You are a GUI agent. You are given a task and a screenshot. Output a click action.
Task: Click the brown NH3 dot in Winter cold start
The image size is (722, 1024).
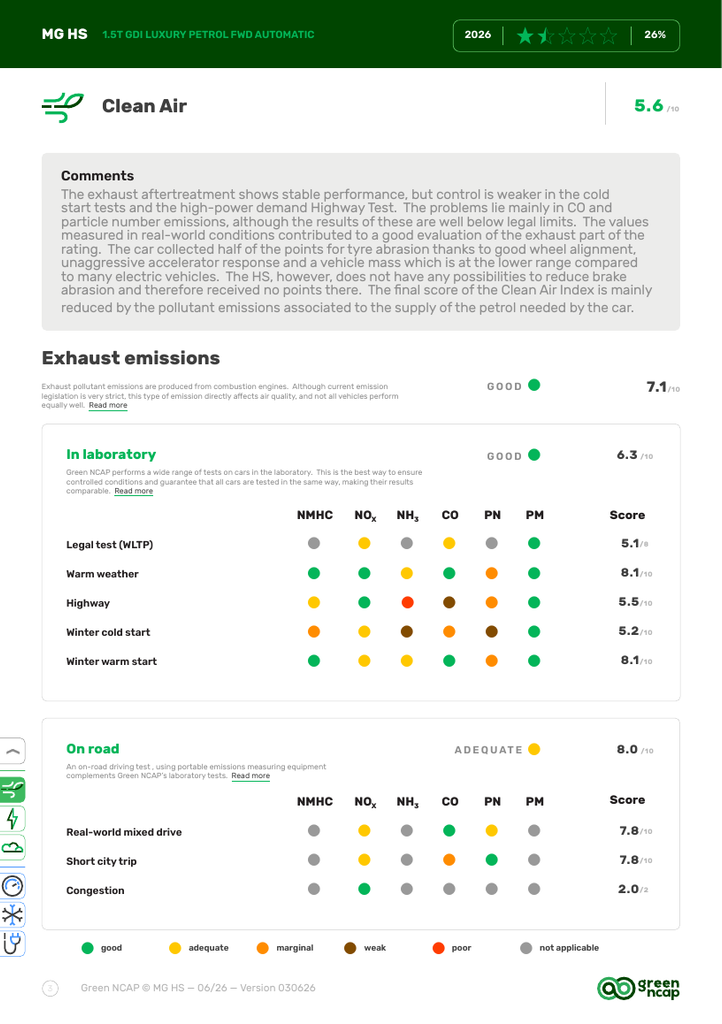click(407, 632)
